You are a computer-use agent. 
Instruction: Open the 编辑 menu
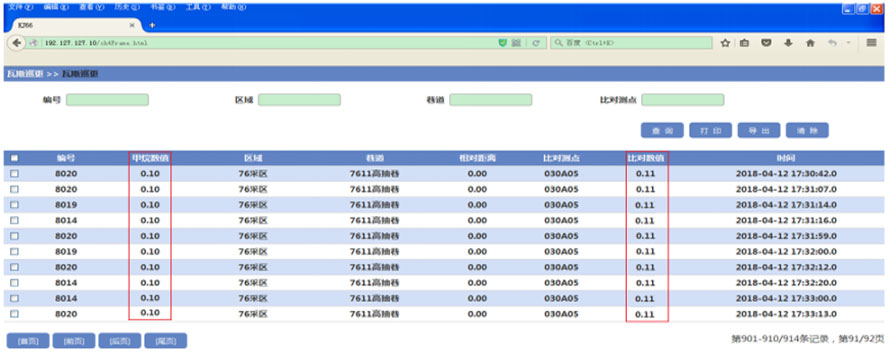[x=55, y=8]
